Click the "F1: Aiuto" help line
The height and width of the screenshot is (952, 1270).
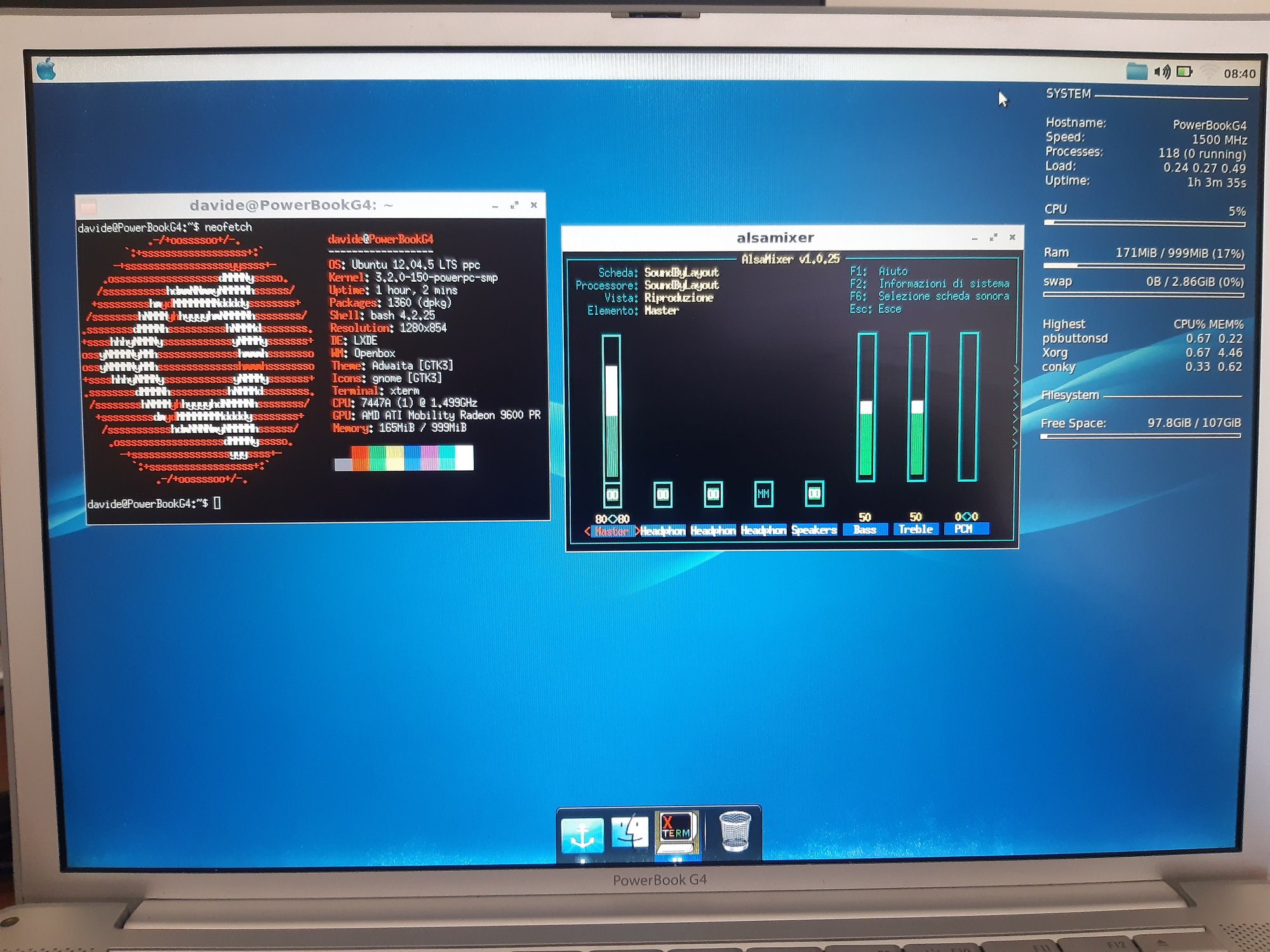[x=879, y=271]
